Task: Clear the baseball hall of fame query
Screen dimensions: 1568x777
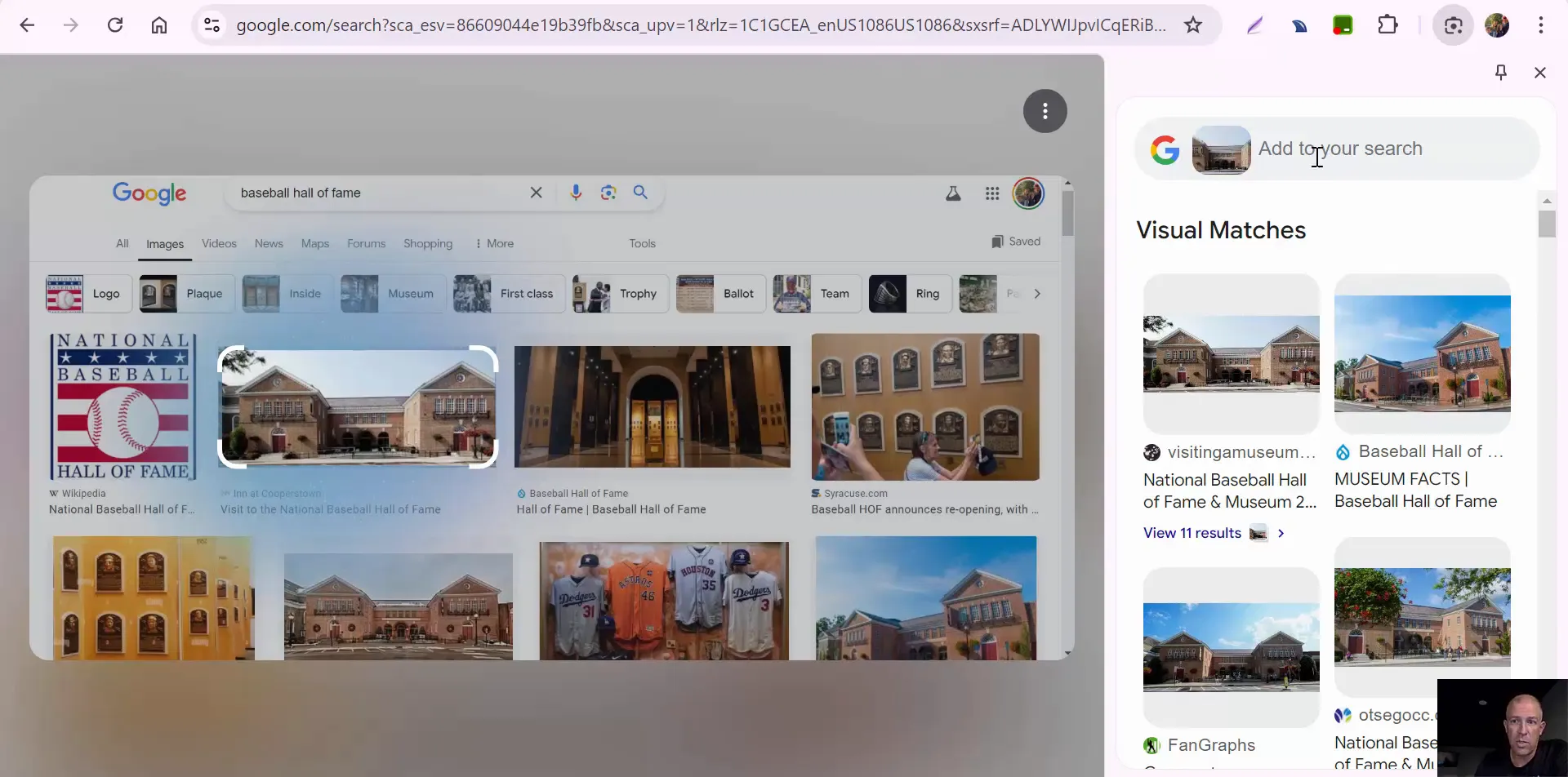Action: [x=536, y=193]
